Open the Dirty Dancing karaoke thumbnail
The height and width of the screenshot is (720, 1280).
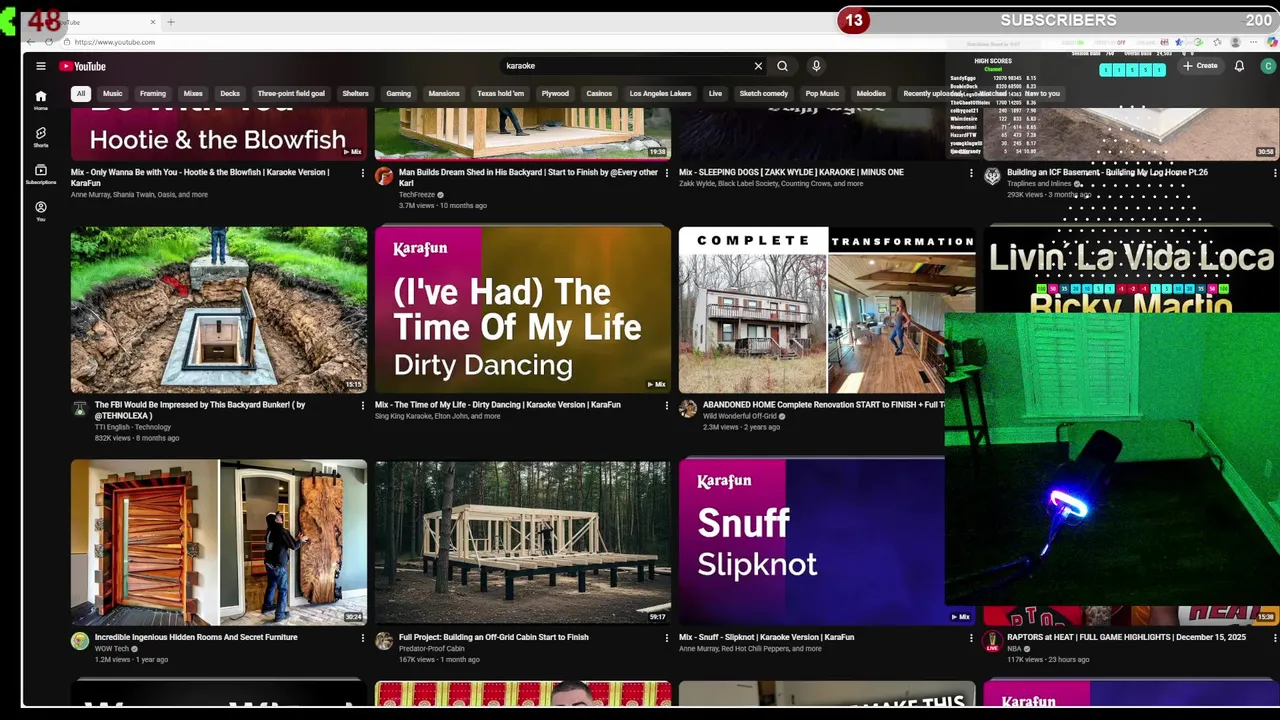point(523,310)
